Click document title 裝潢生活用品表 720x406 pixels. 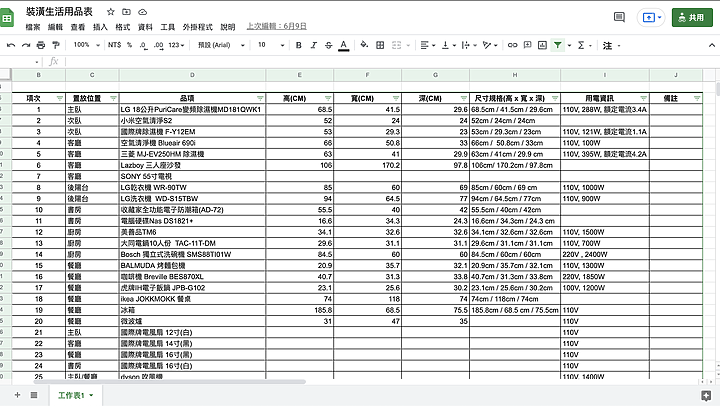click(59, 11)
